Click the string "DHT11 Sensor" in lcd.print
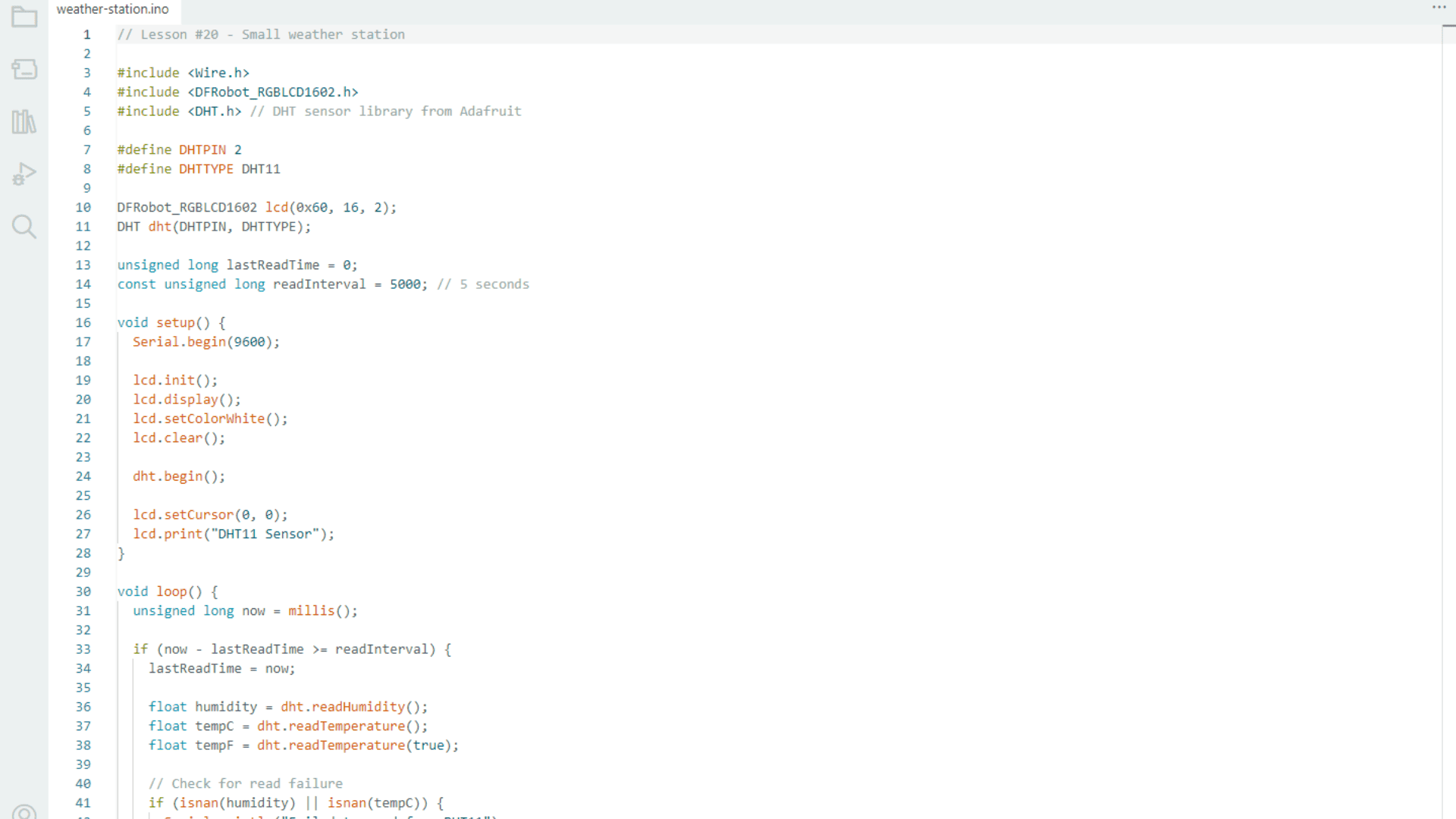 pos(265,534)
